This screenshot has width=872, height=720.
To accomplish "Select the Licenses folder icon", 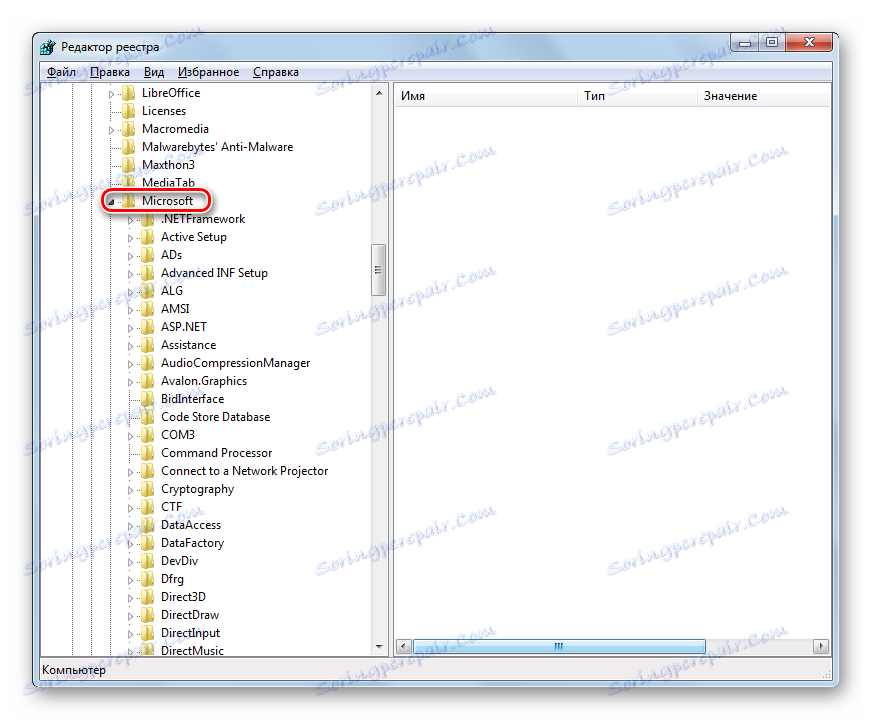I will tap(128, 111).
